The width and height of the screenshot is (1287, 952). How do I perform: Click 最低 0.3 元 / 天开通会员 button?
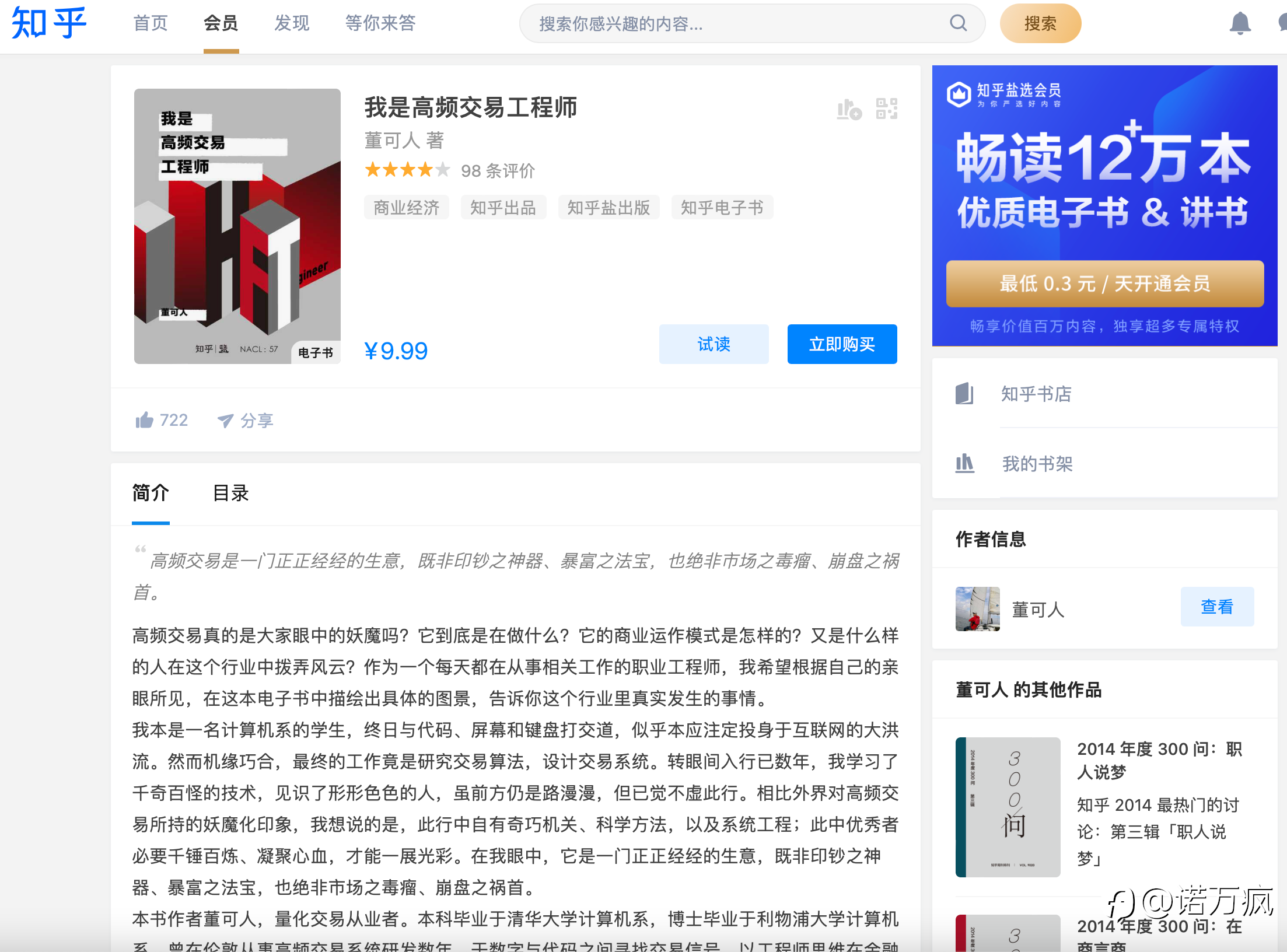pos(1105,284)
